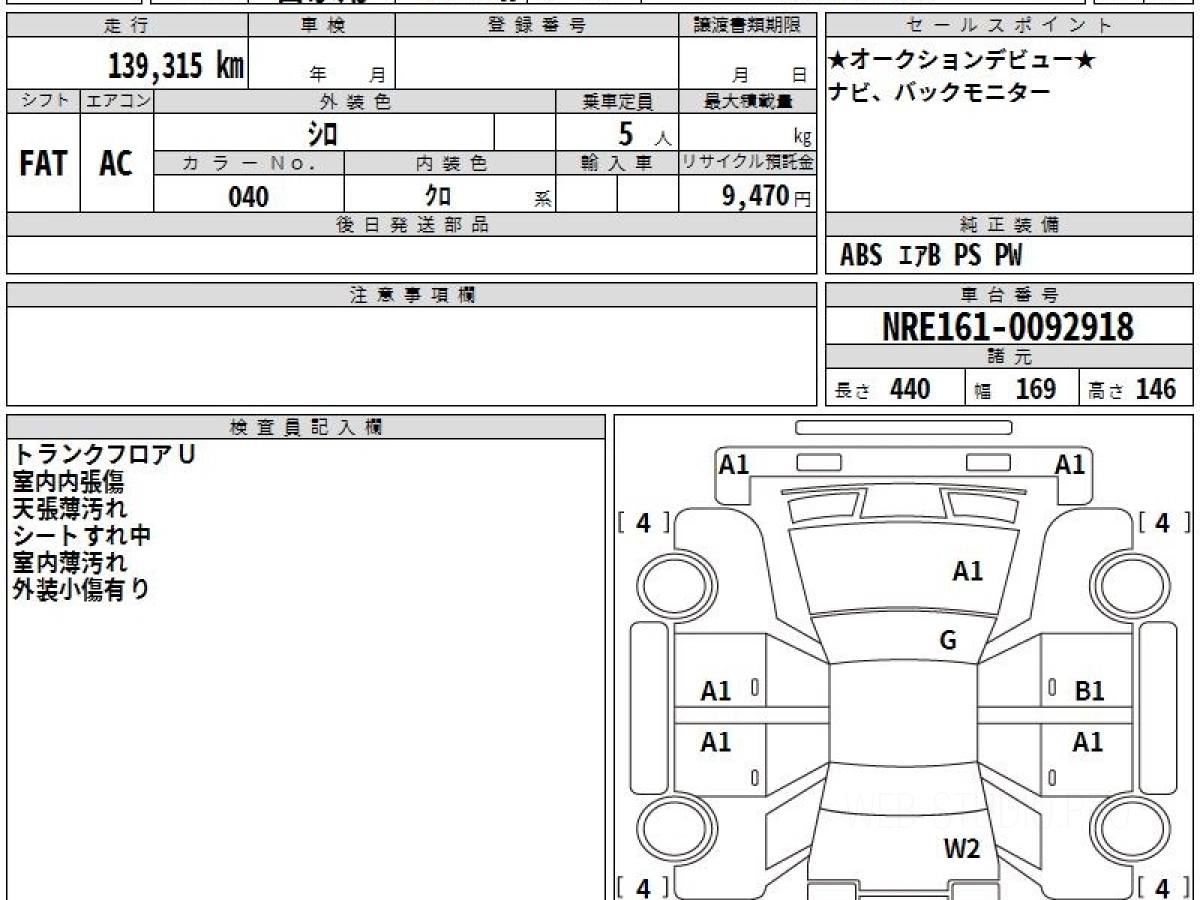Click the A1 mark directly below B1
Screen dimensions: 1200x900
click(x=1088, y=742)
